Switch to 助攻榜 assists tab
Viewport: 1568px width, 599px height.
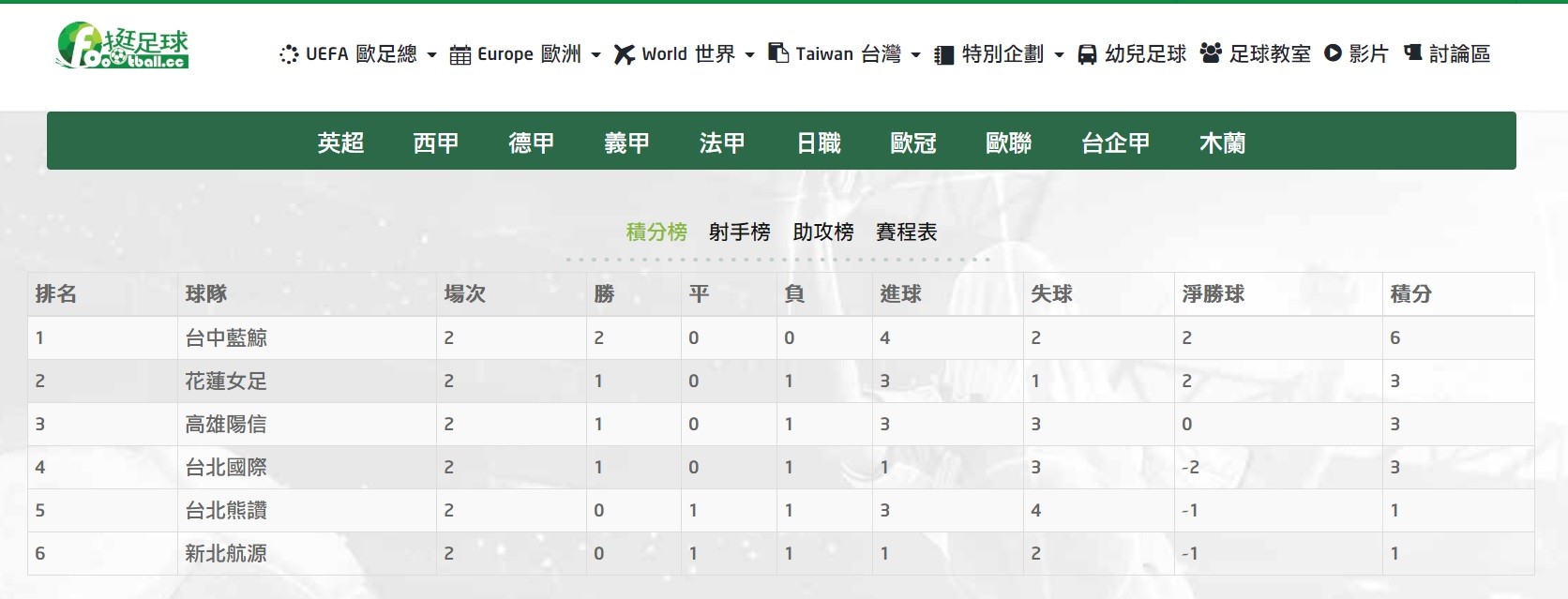tap(823, 232)
